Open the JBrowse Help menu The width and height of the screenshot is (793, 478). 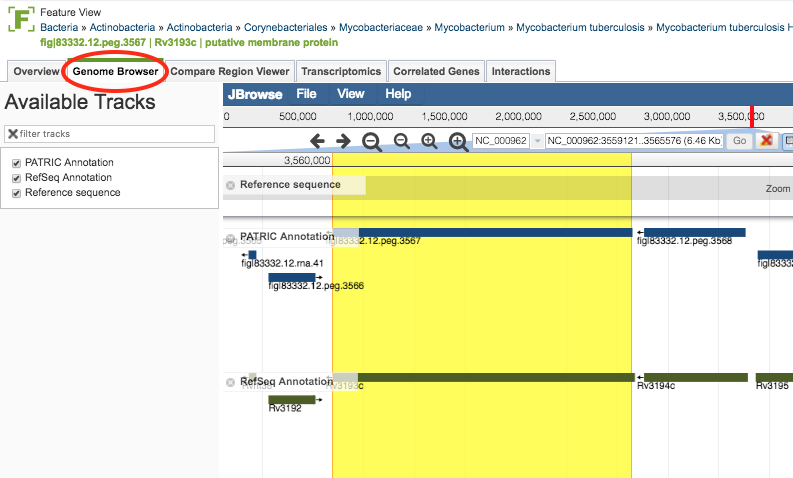tap(398, 94)
